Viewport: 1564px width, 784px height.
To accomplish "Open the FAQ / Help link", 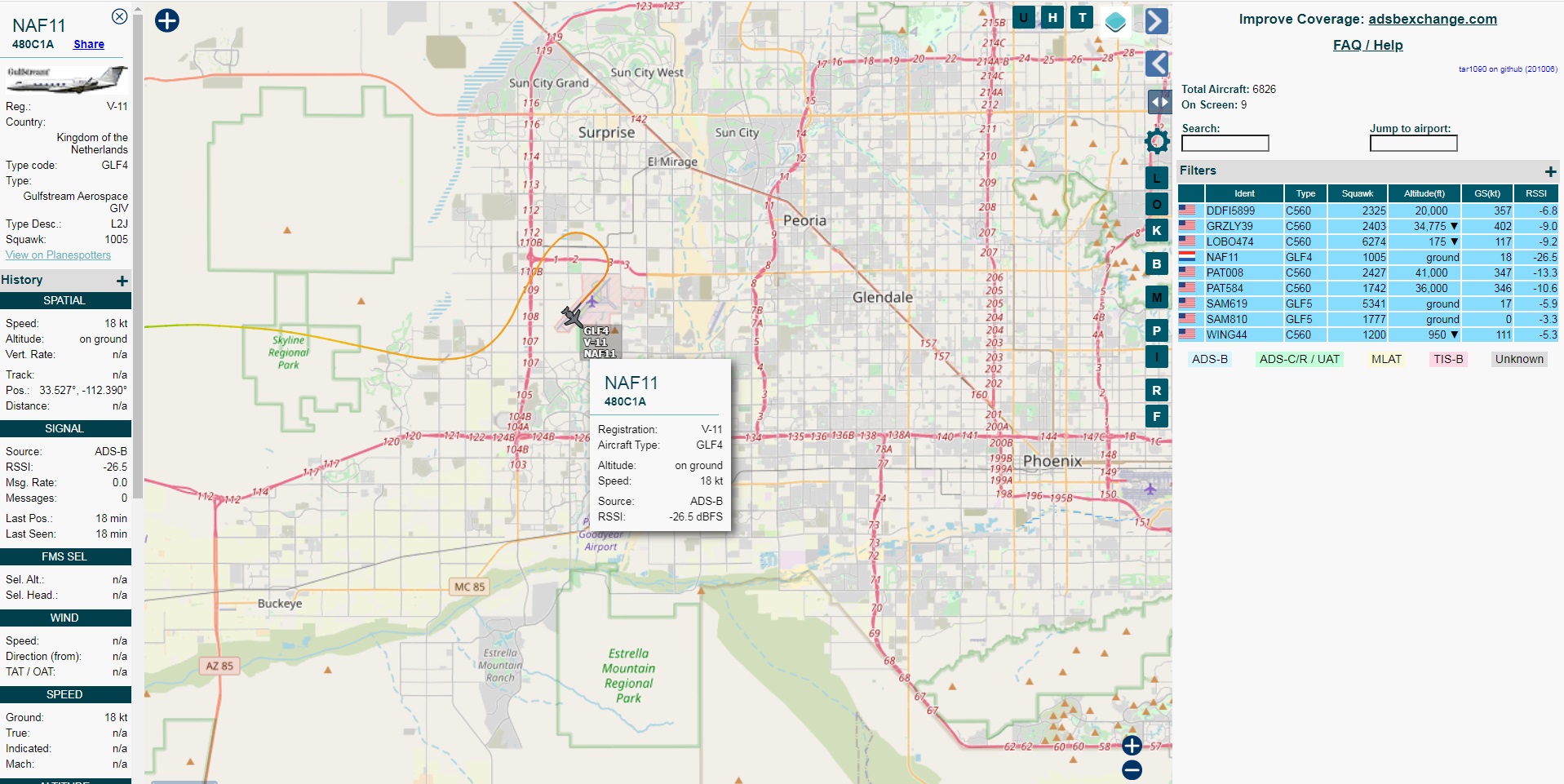I will point(1368,45).
